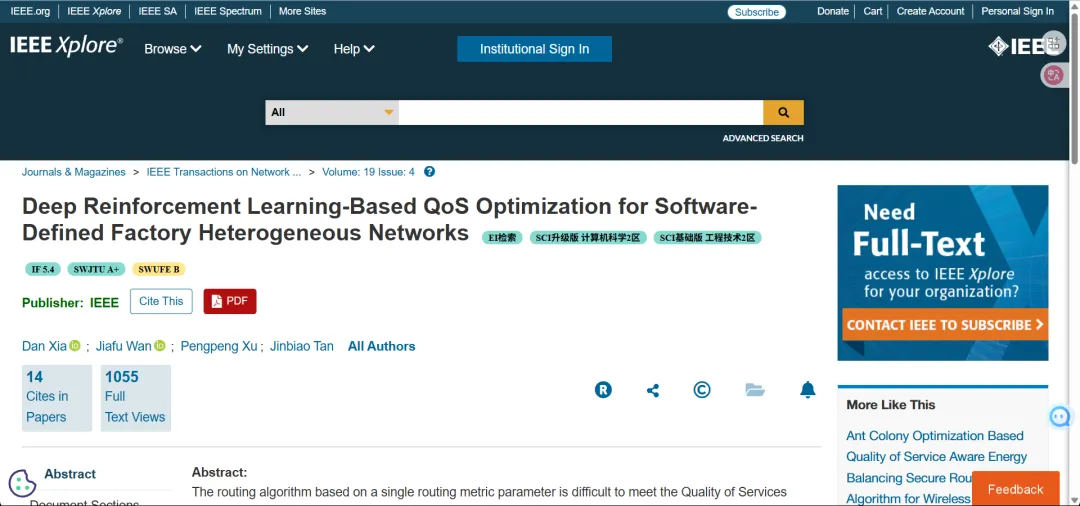Click the QR code extension icon
This screenshot has height=506, width=1080.
tap(1054, 43)
